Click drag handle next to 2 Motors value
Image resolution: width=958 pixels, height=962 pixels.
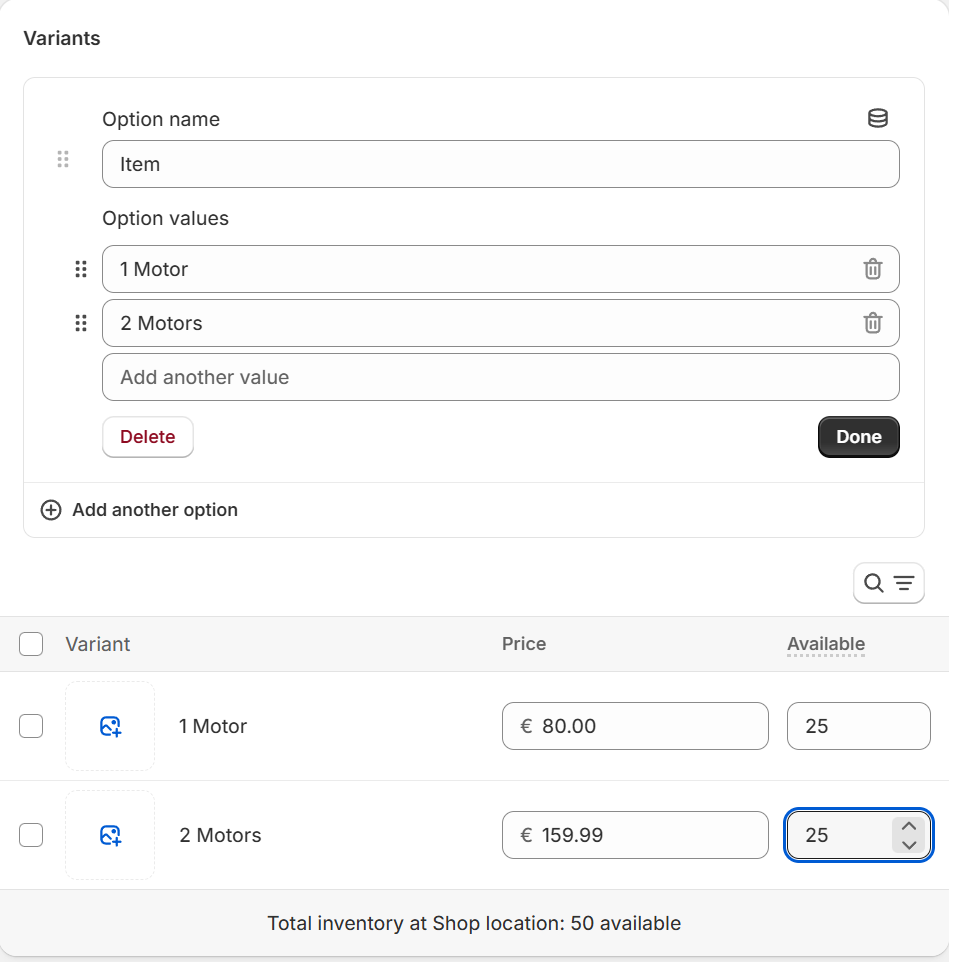pyautogui.click(x=81, y=323)
